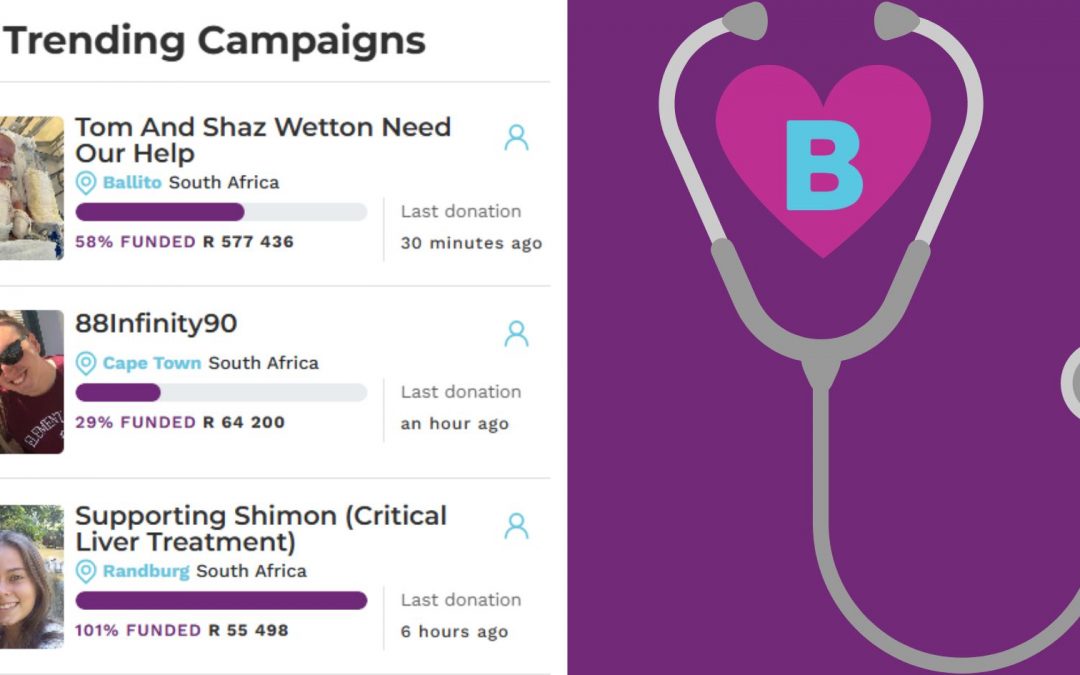
Task: Click the location pin next to Randburg
Action: click(86, 571)
